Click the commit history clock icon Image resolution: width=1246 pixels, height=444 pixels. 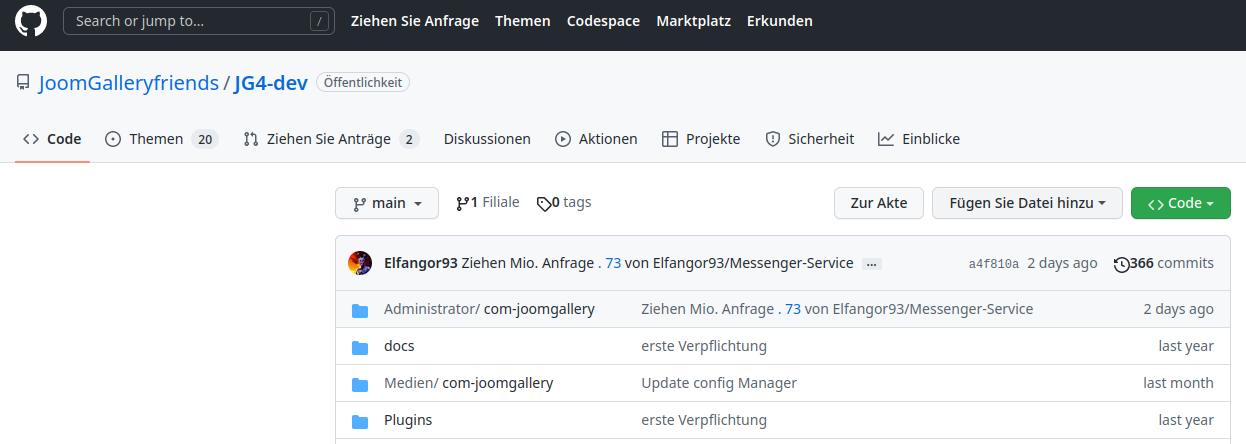pyautogui.click(x=1121, y=264)
